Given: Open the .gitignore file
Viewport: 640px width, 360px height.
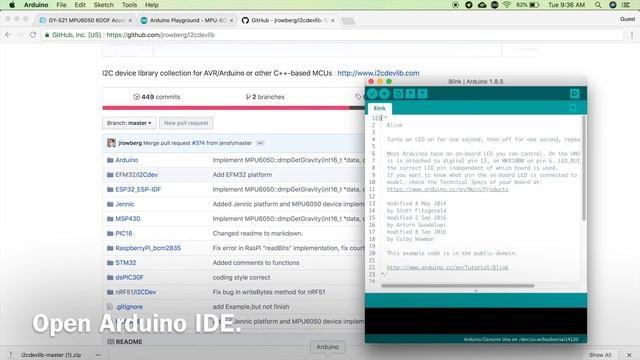Looking at the screenshot, I should 129,307.
